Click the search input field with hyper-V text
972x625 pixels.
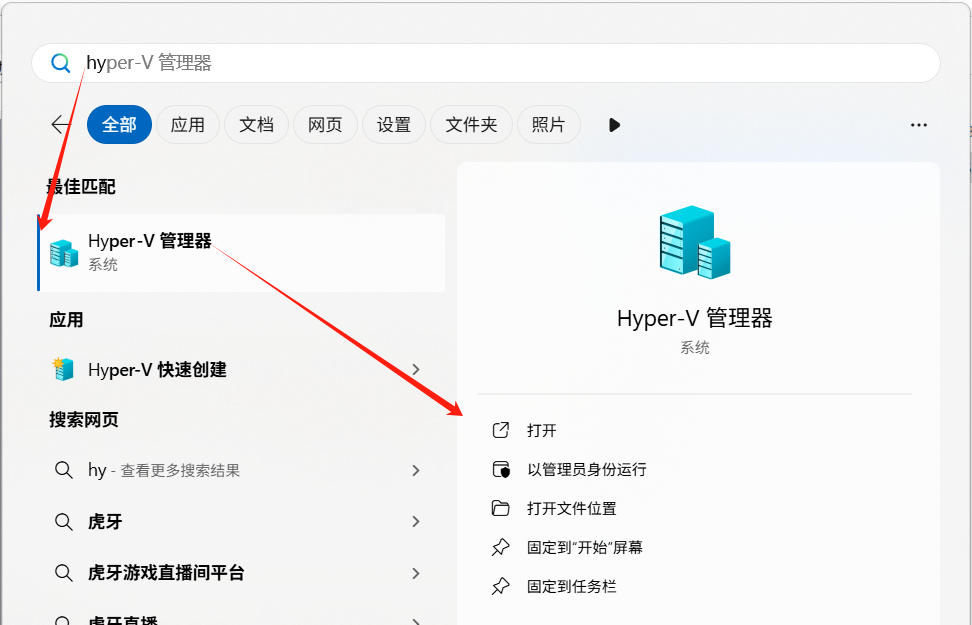pyautogui.click(x=486, y=63)
